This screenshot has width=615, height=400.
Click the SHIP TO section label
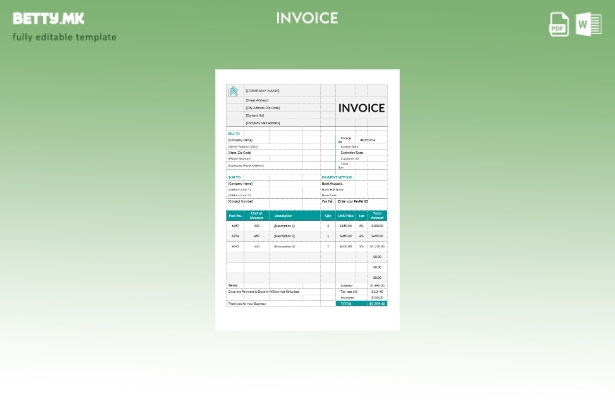click(x=234, y=177)
